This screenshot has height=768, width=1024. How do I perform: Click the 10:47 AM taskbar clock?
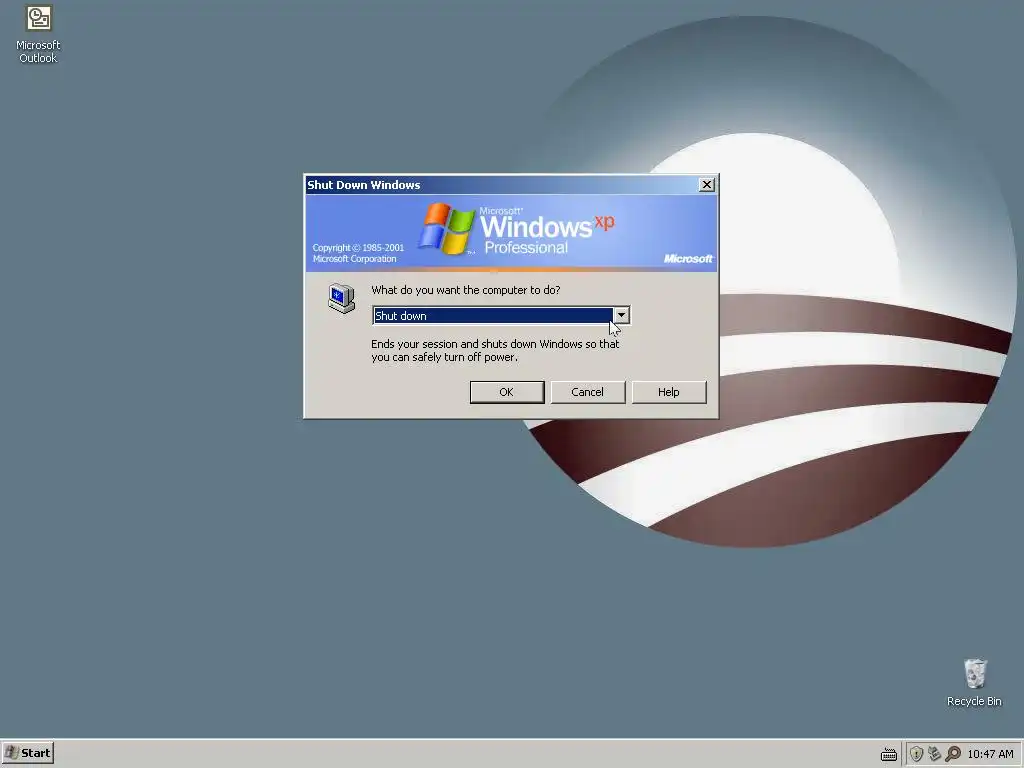pos(990,754)
